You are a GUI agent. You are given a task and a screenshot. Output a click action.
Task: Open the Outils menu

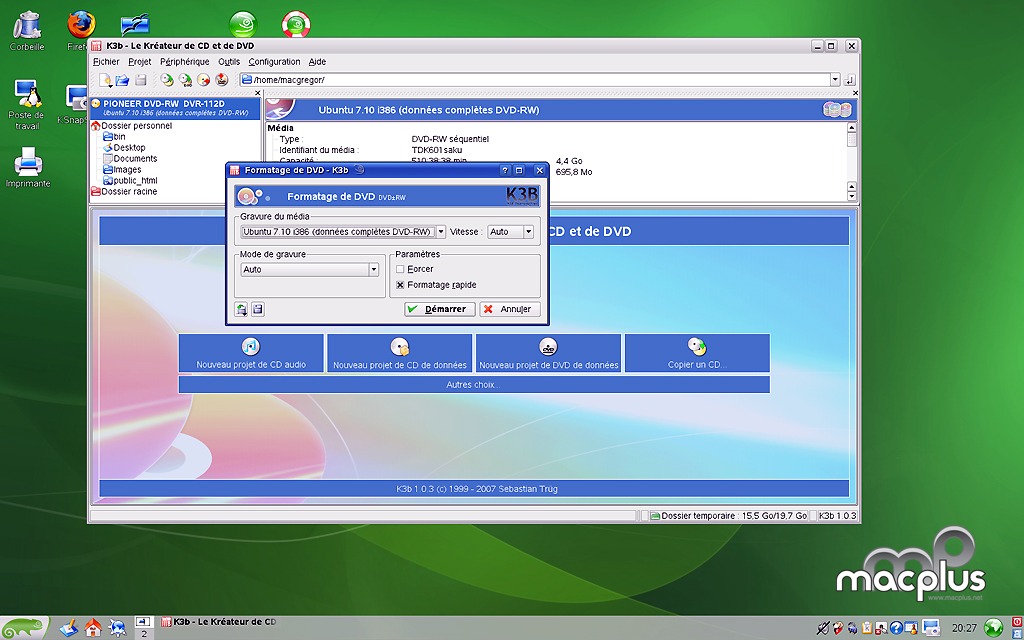[x=229, y=62]
